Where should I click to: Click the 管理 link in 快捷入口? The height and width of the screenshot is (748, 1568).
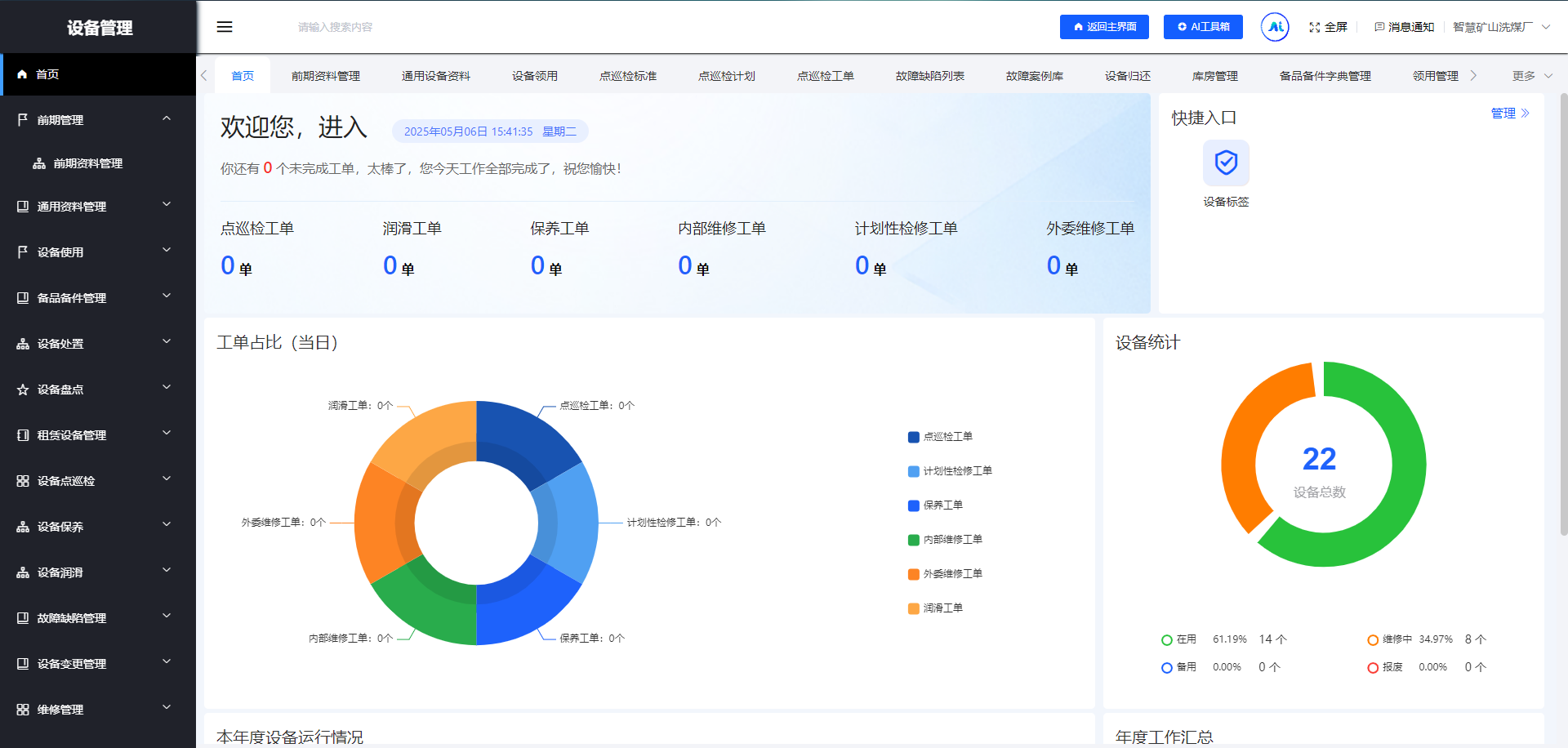pyautogui.click(x=1509, y=114)
